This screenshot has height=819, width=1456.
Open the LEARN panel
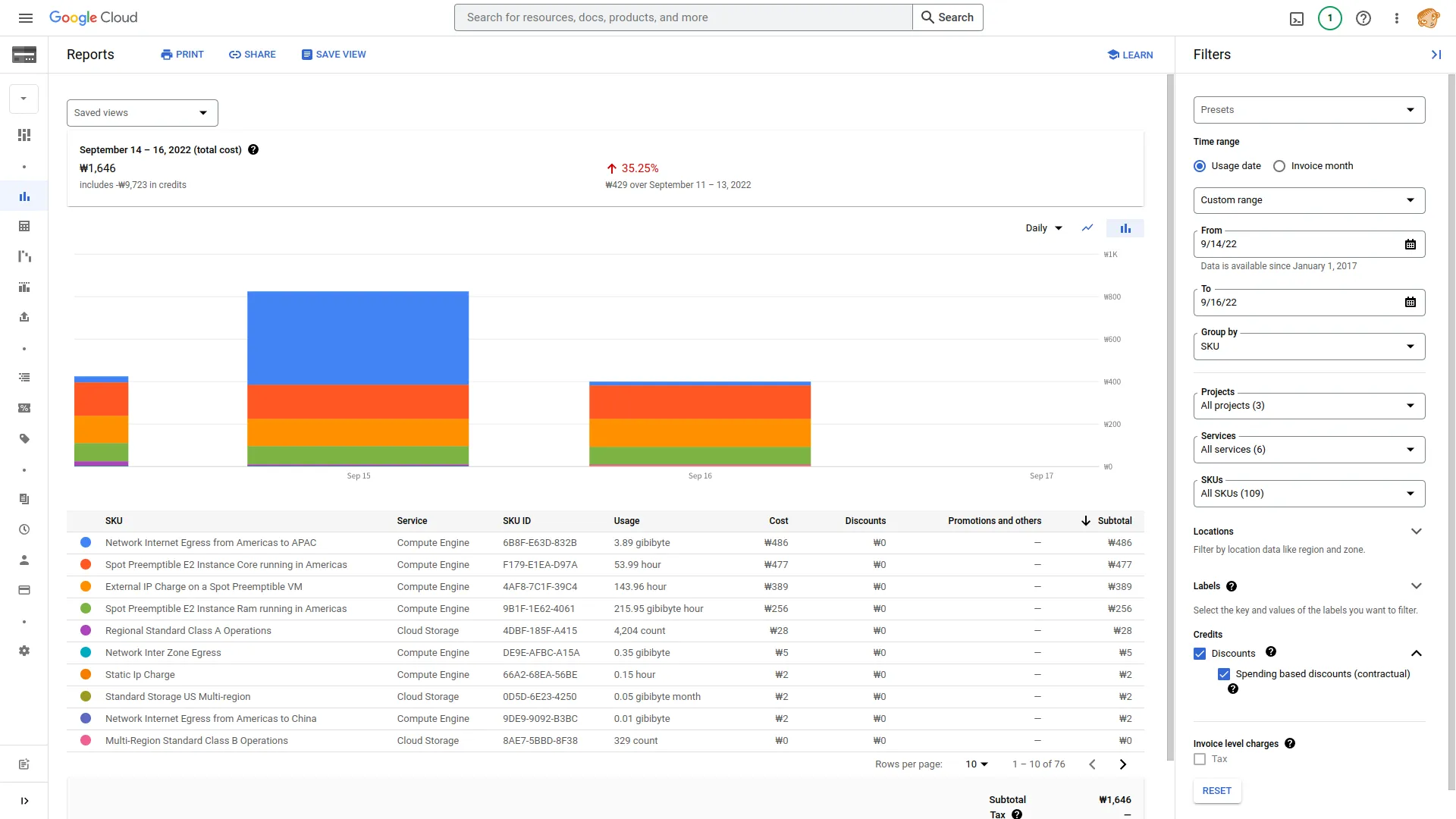click(1130, 55)
